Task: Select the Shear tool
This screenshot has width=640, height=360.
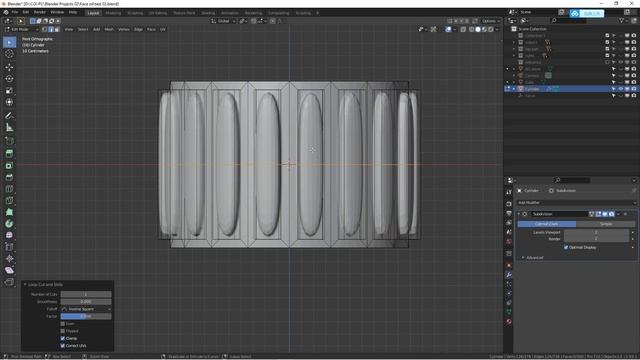Action: [x=9, y=270]
